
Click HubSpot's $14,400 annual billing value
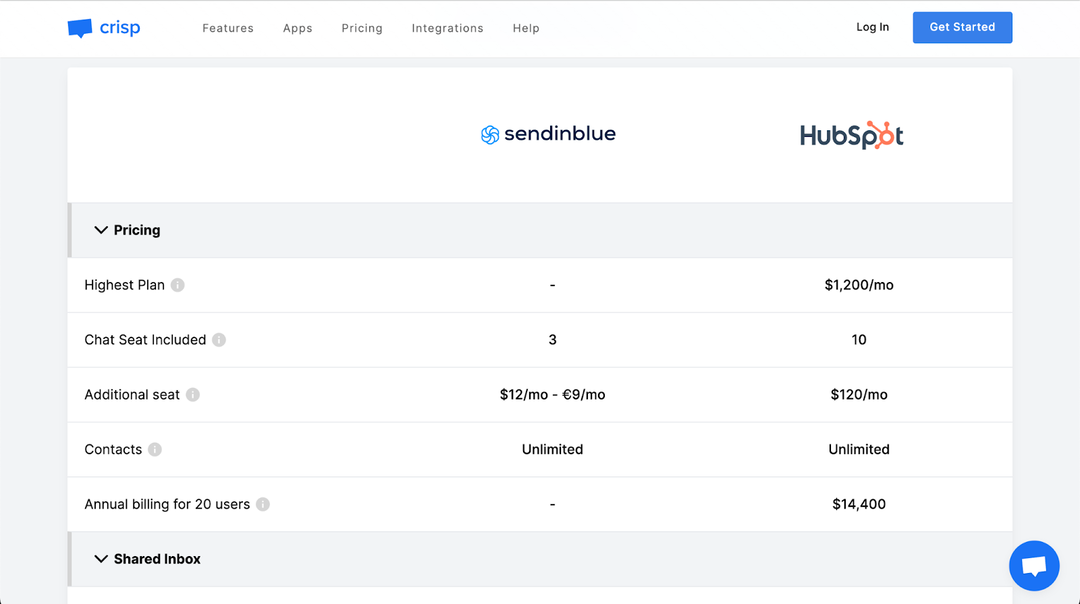[859, 504]
